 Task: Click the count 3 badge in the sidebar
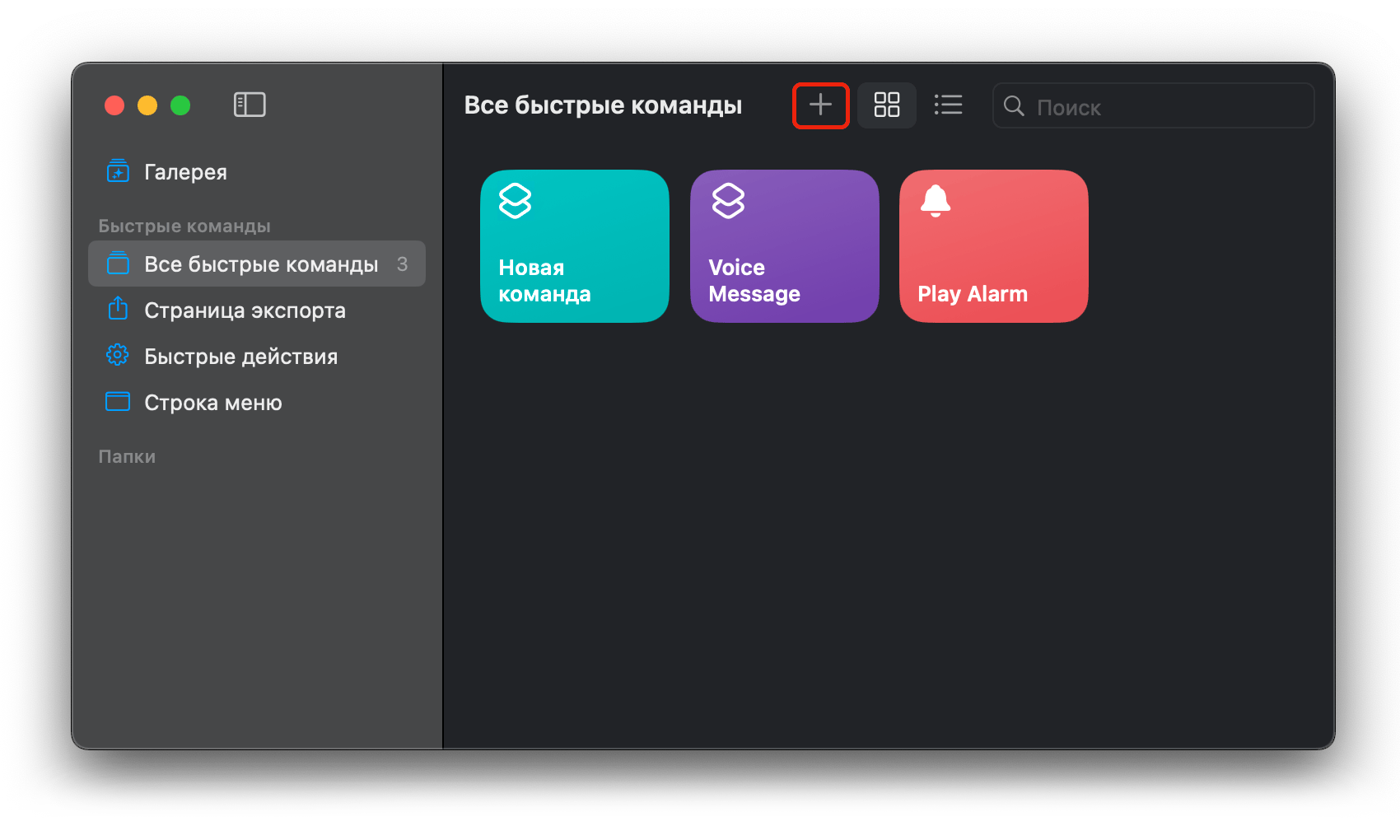coord(402,264)
